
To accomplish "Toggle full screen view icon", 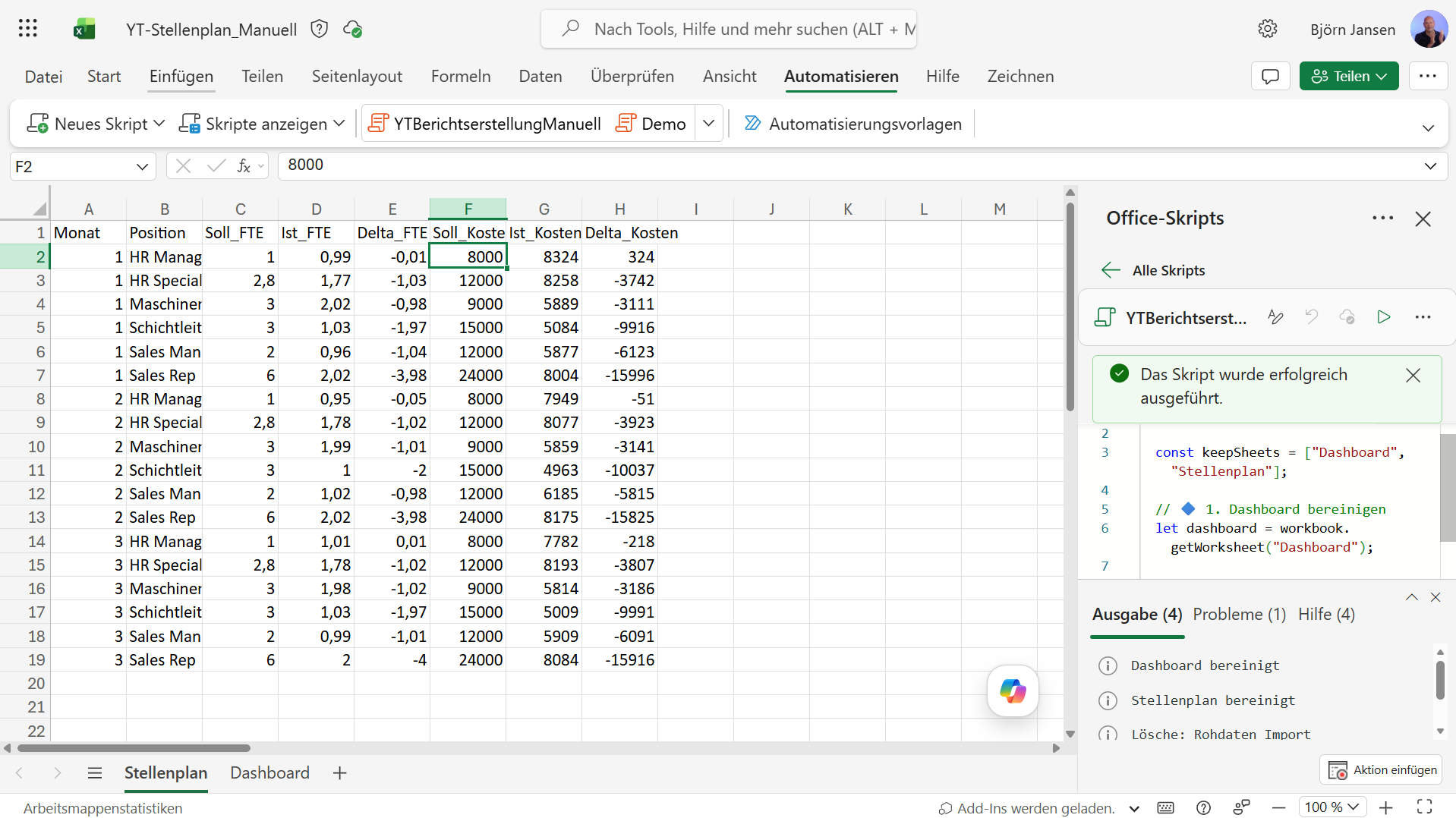I will 1425,807.
